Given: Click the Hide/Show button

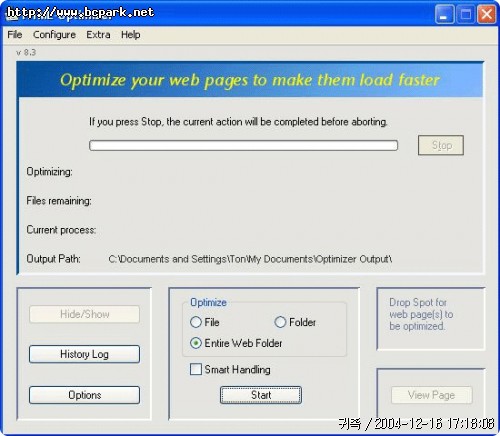Looking at the screenshot, I should [84, 314].
